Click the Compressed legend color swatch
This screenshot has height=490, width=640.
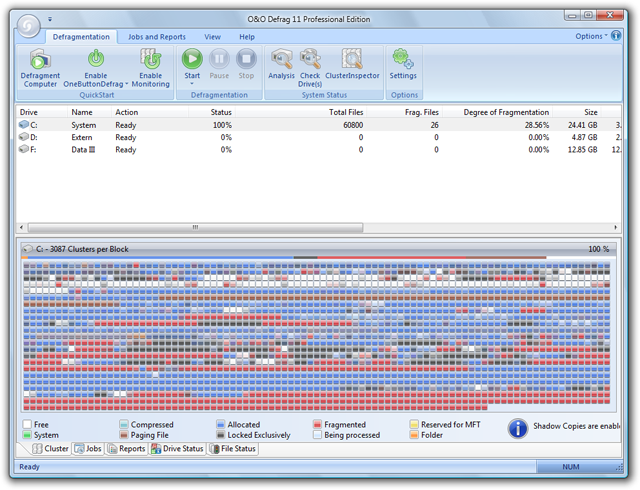[x=124, y=424]
